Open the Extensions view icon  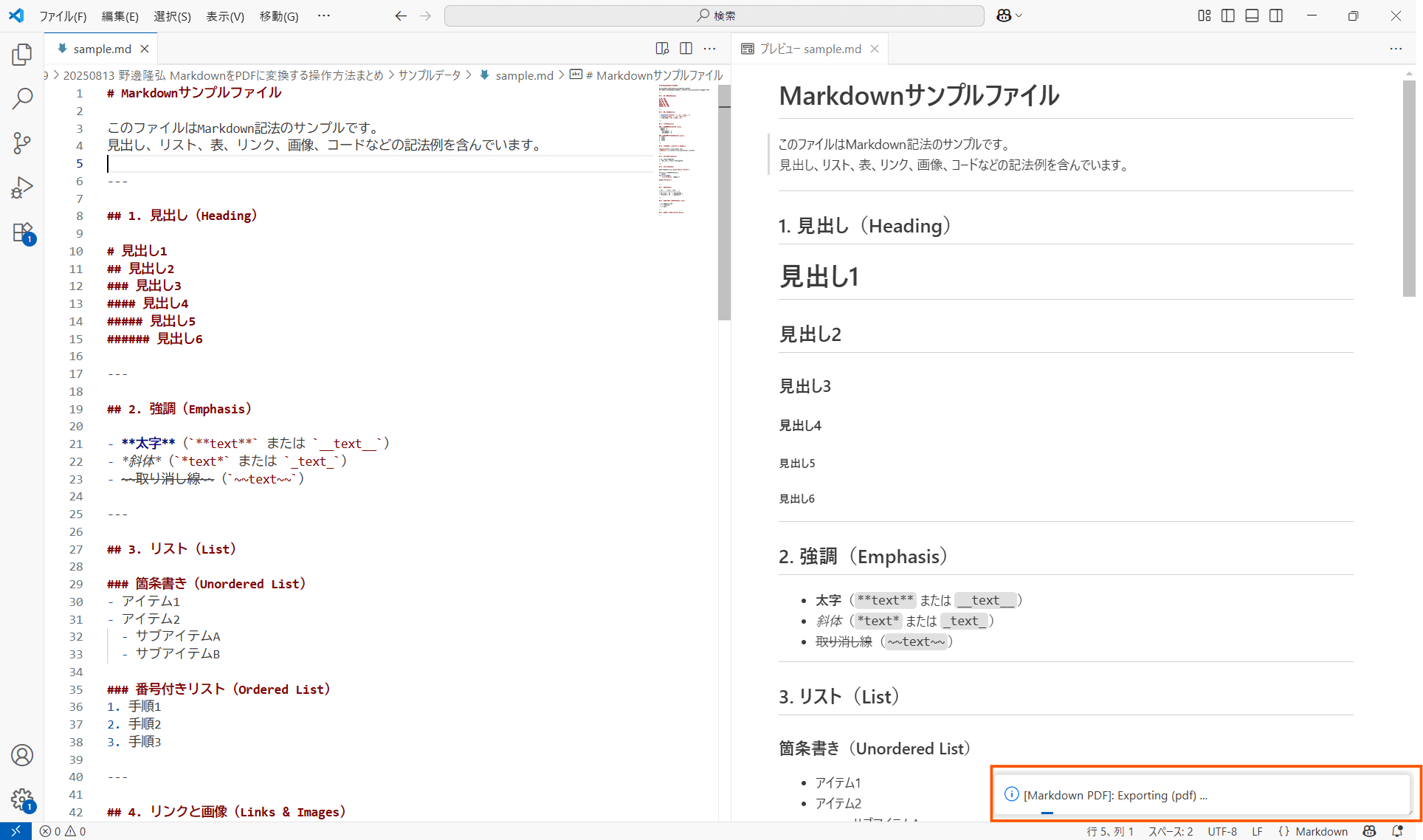(22, 231)
